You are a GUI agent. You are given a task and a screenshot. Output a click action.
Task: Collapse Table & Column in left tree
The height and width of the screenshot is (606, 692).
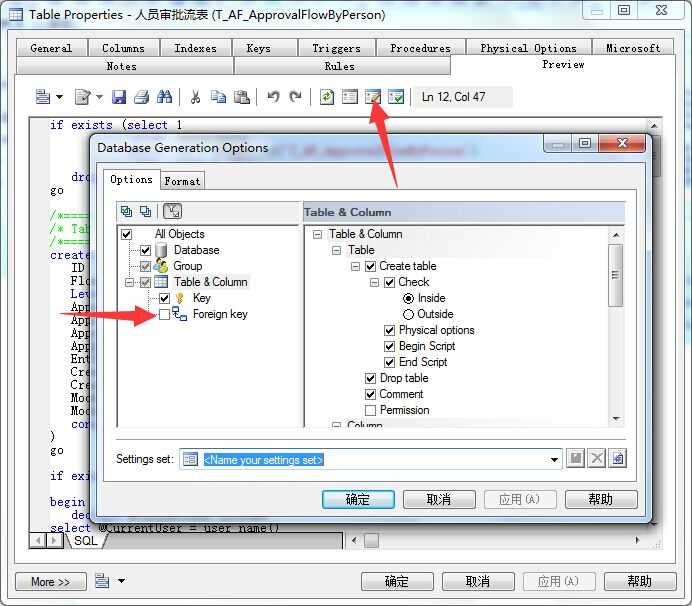(x=129, y=282)
